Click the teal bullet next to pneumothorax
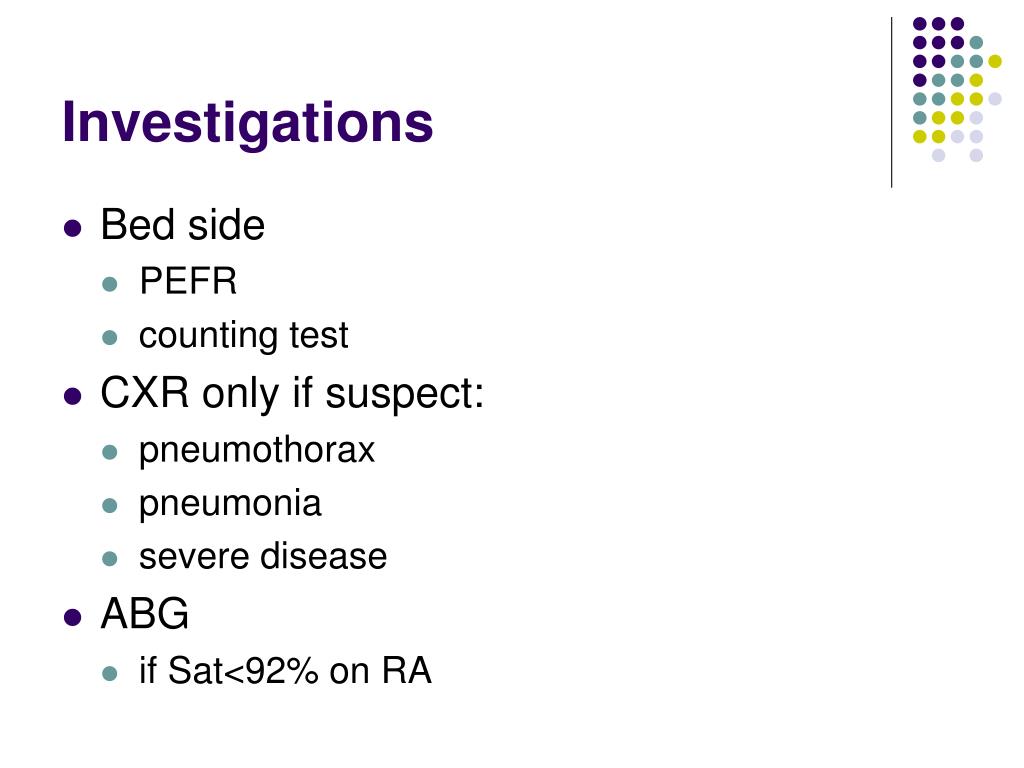The image size is (1024, 768). click(110, 452)
